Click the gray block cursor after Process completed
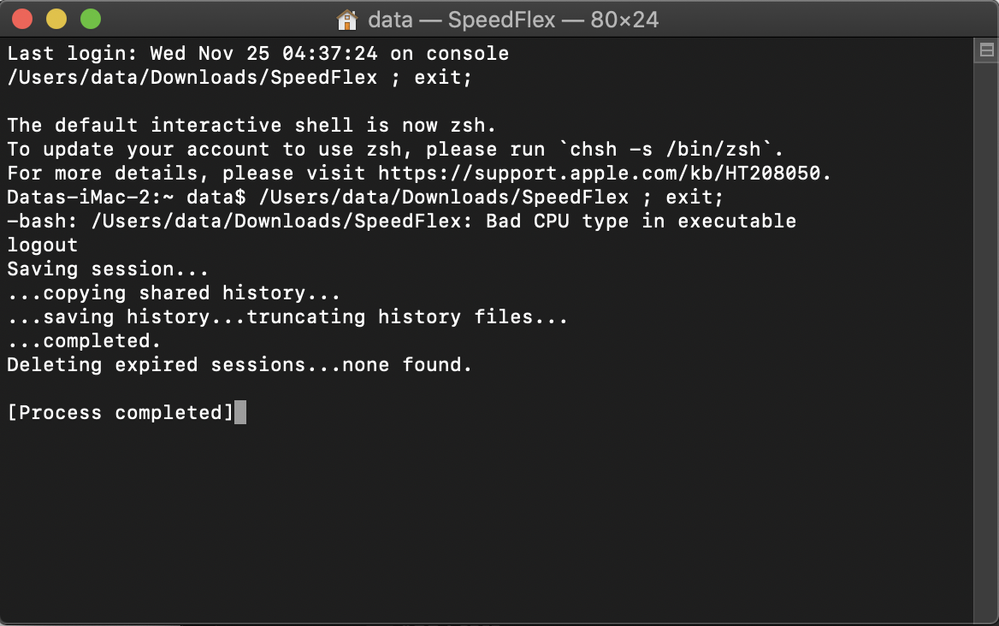Screen dimensions: 999x626 click(240, 413)
